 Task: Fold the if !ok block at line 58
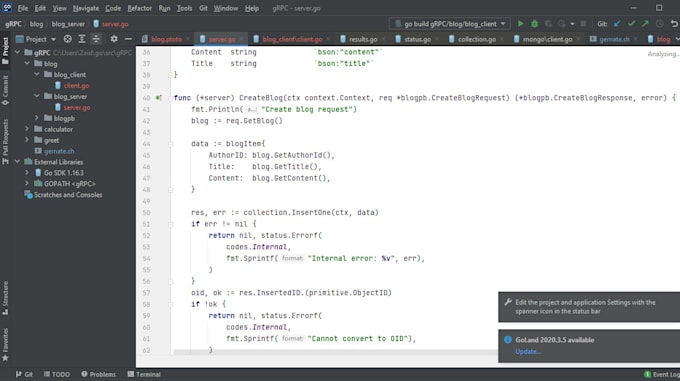point(170,304)
